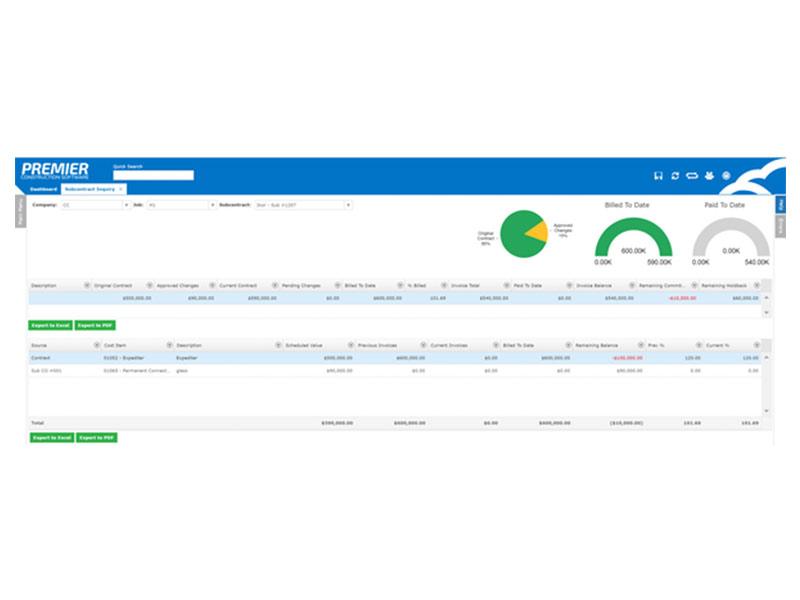Open filter icon for detail Billed To Date column
Image resolution: width=800 pixels, height=600 pixels.
(x=568, y=345)
